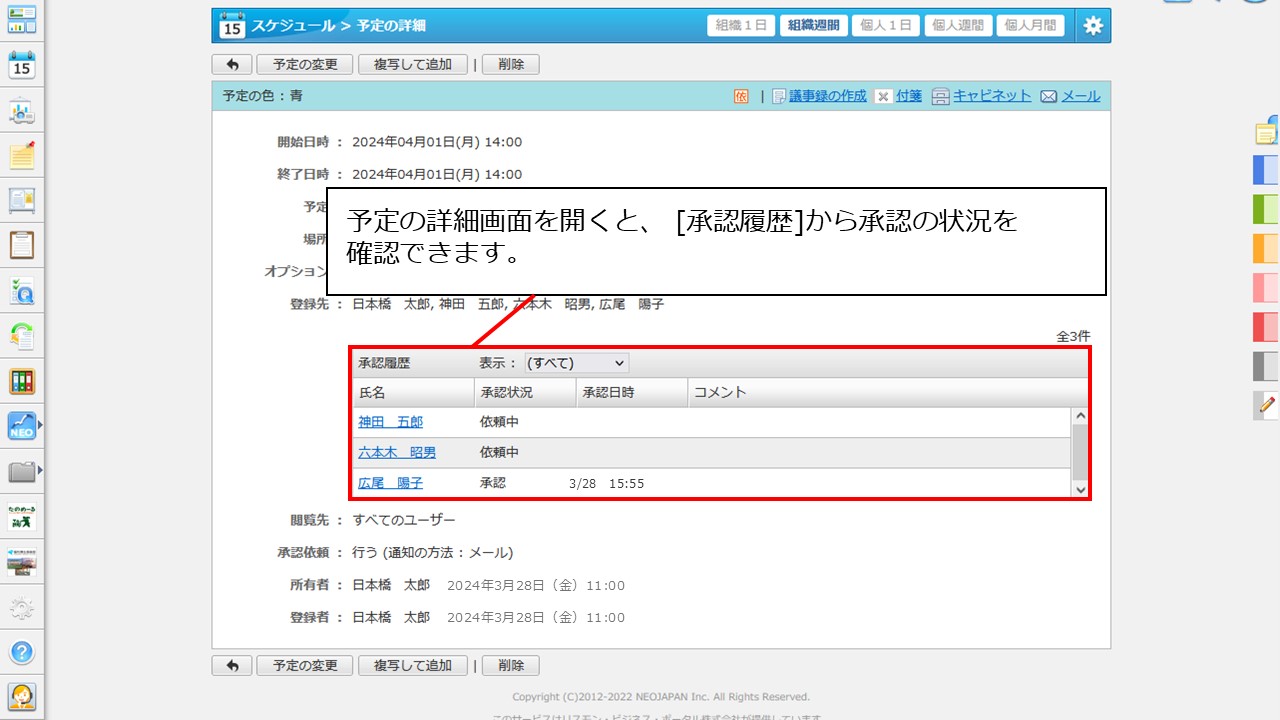Click the pencil edit icon on right

tap(1267, 405)
